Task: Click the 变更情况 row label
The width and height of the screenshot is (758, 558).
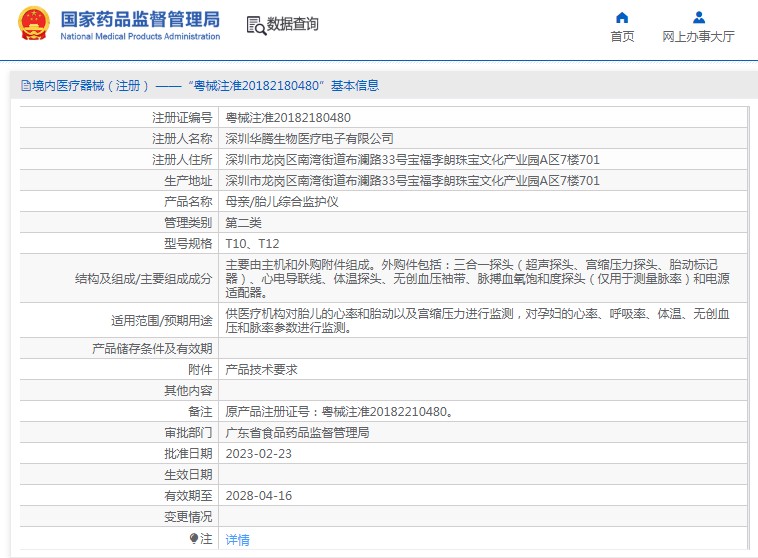Action: click(188, 517)
